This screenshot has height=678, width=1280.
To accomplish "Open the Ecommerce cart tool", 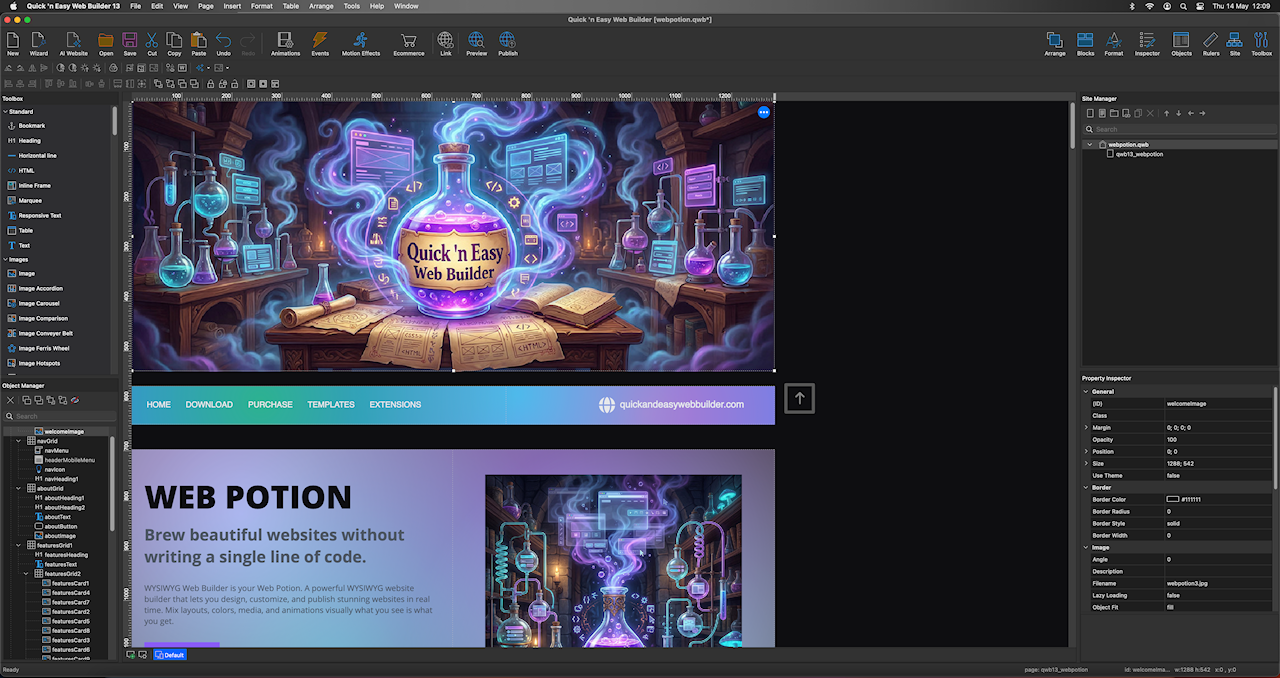I will pyautogui.click(x=408, y=43).
